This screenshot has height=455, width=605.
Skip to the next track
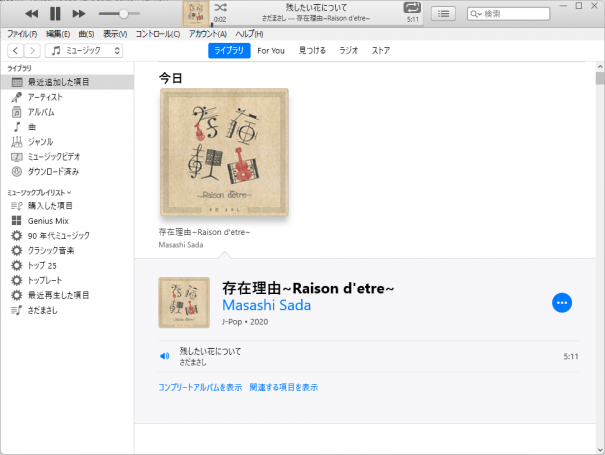79,14
